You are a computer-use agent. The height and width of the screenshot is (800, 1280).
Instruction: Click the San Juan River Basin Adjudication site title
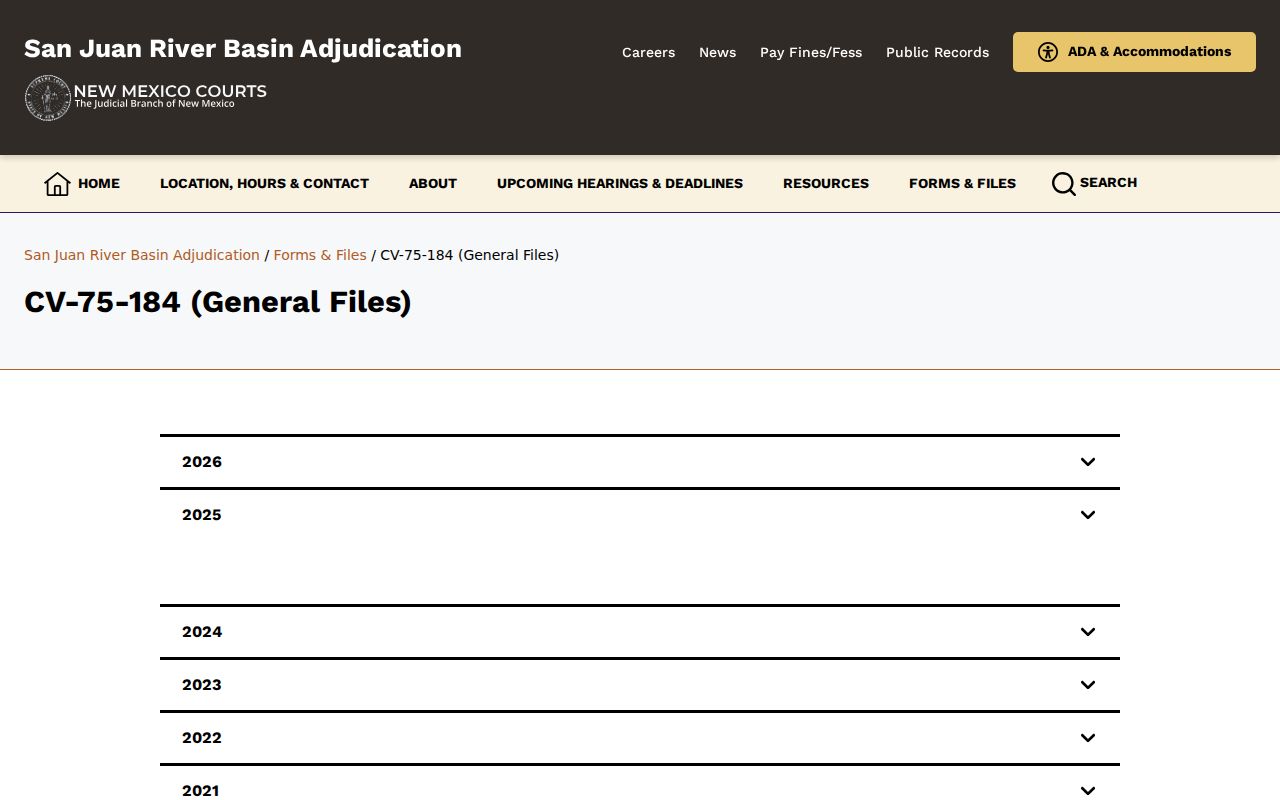coord(243,49)
